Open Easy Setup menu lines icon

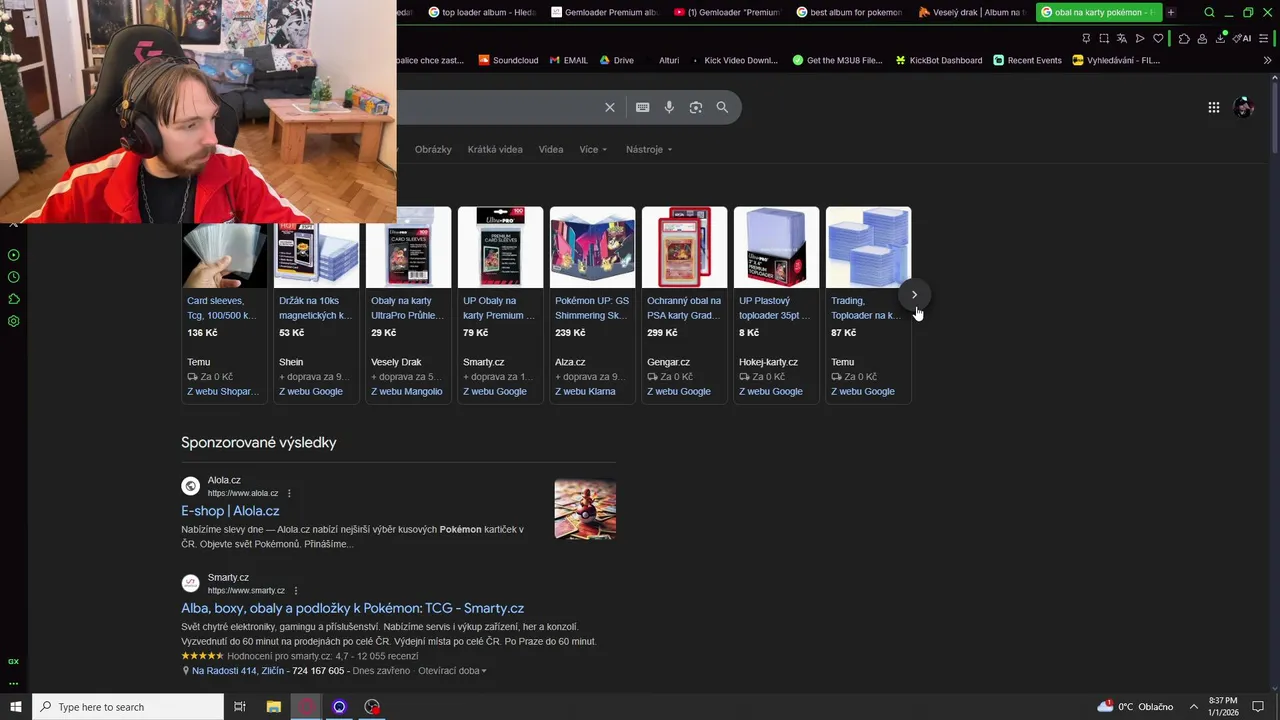pyautogui.click(x=1265, y=38)
